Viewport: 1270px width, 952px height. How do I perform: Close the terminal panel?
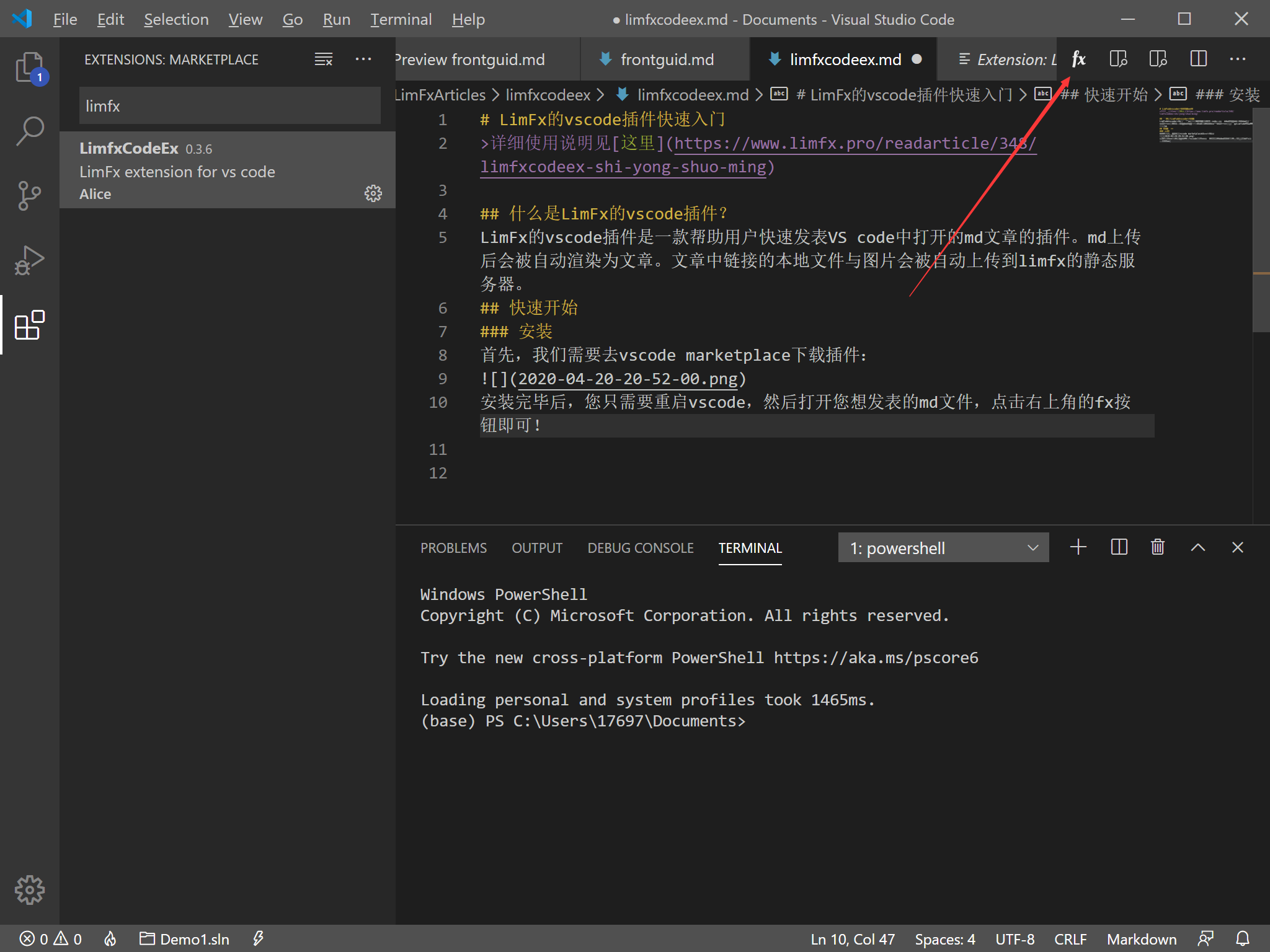pos(1238,547)
